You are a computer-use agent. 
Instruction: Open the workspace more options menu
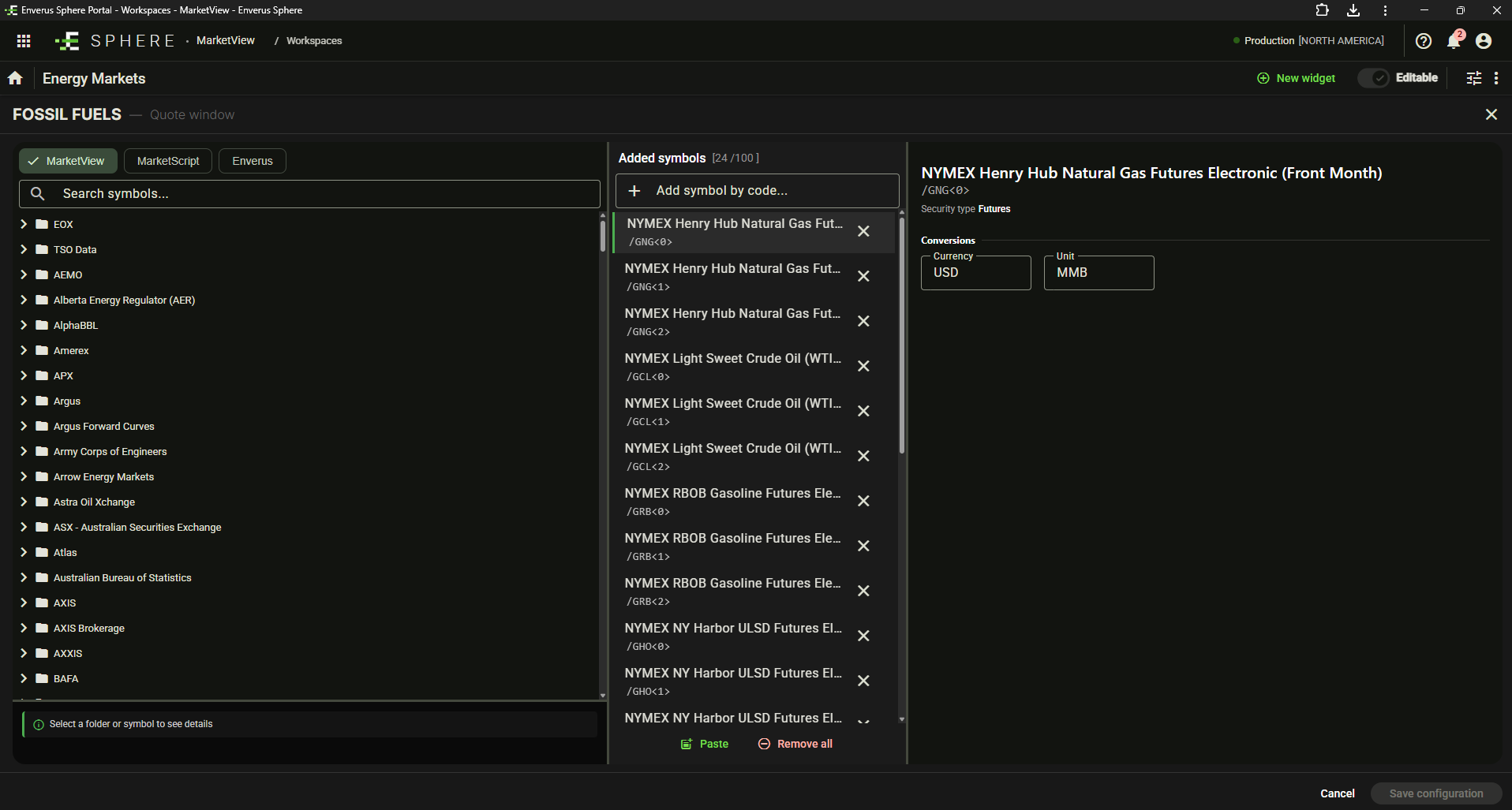coord(1496,78)
